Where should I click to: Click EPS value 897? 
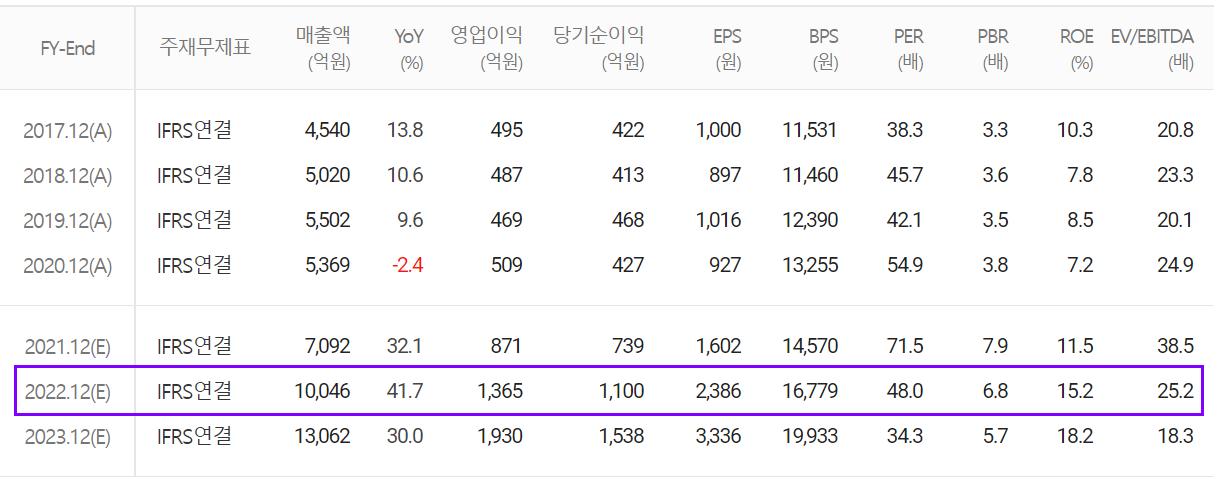point(726,176)
